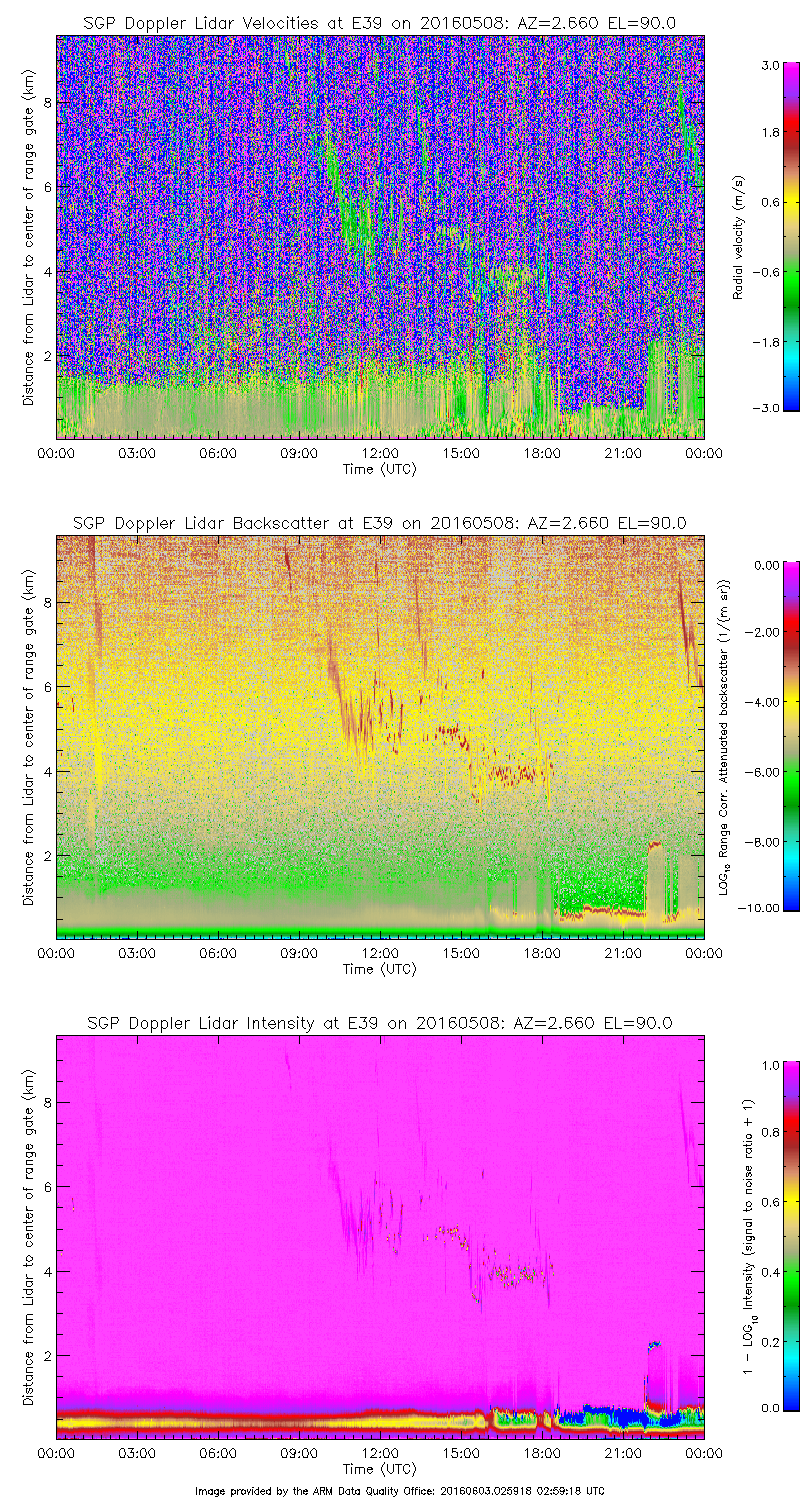This screenshot has height=1500, width=800.
Task: Click the Velocities plot's distance y-axis label
Action: [28, 237]
